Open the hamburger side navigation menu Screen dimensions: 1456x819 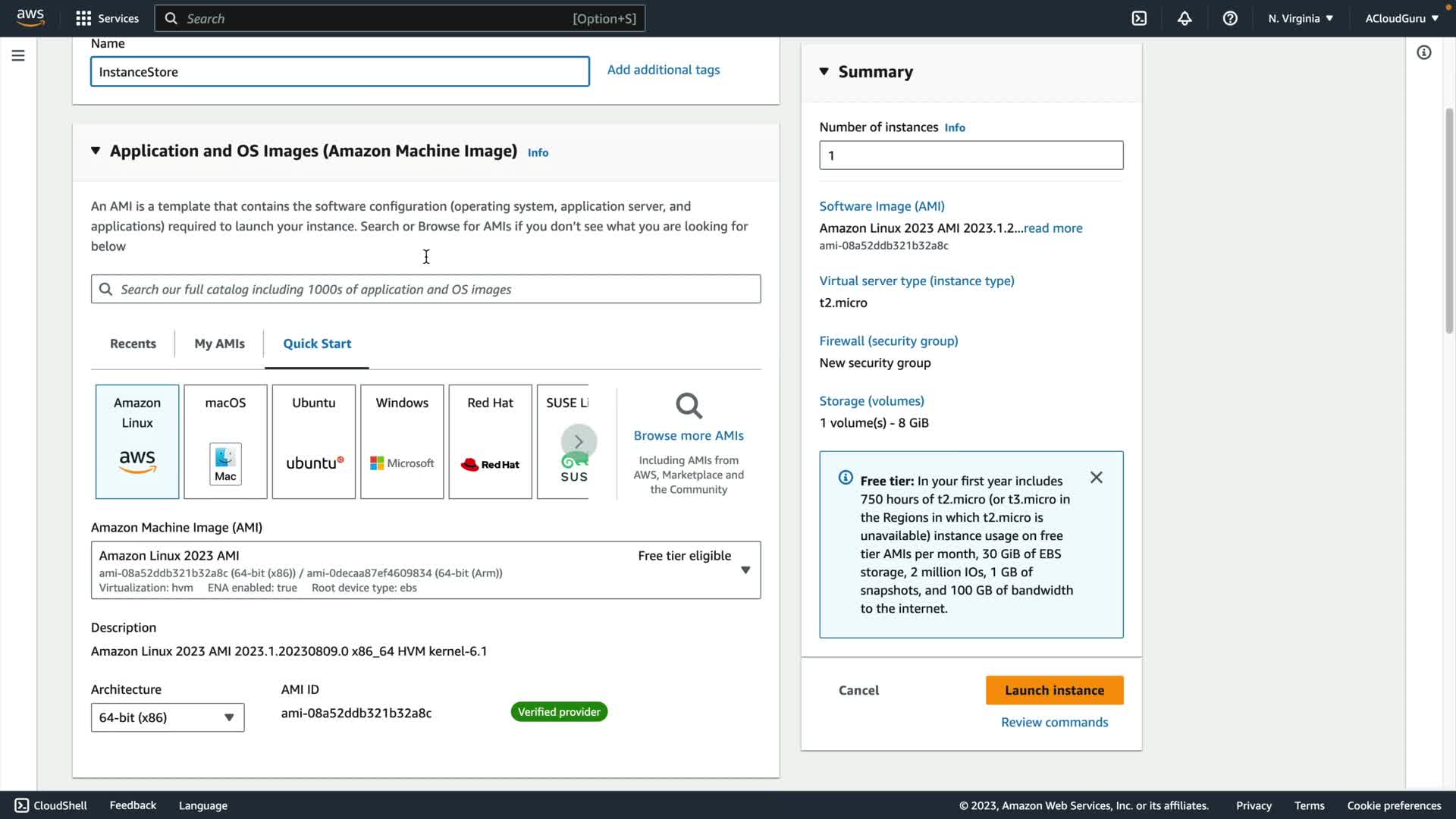point(18,55)
